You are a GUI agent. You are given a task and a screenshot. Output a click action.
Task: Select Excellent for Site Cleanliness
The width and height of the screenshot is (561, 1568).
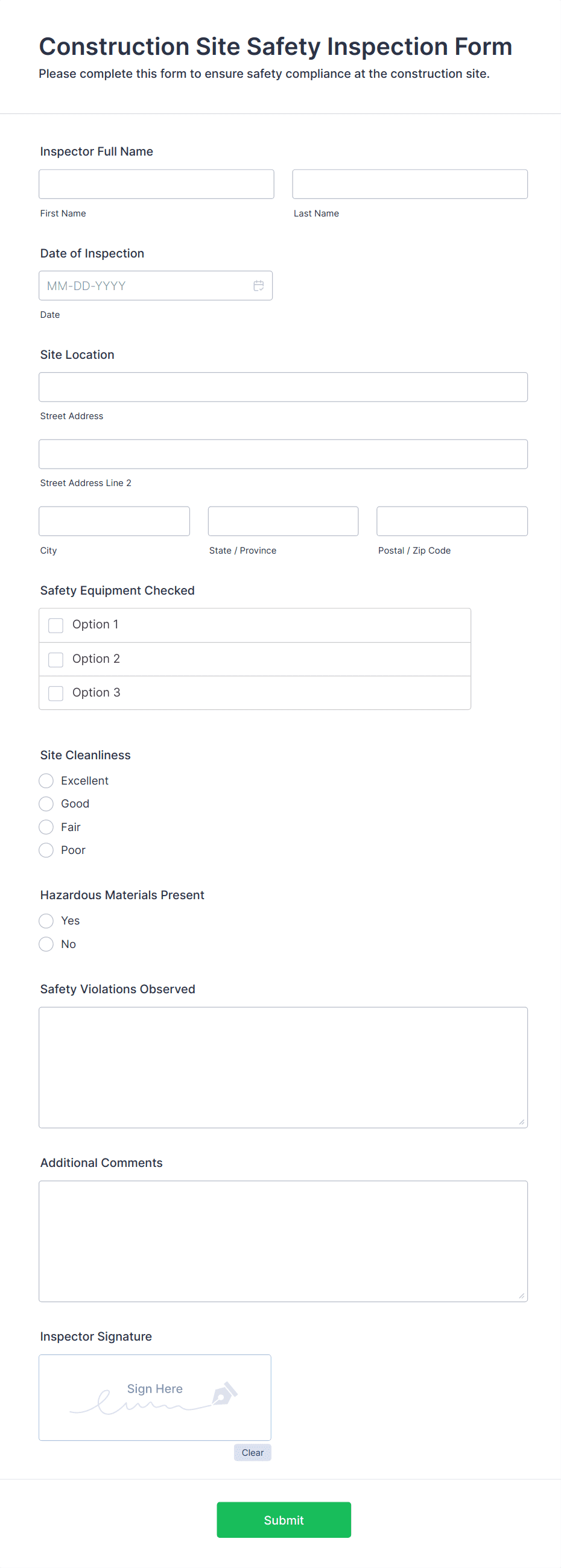pyautogui.click(x=46, y=780)
